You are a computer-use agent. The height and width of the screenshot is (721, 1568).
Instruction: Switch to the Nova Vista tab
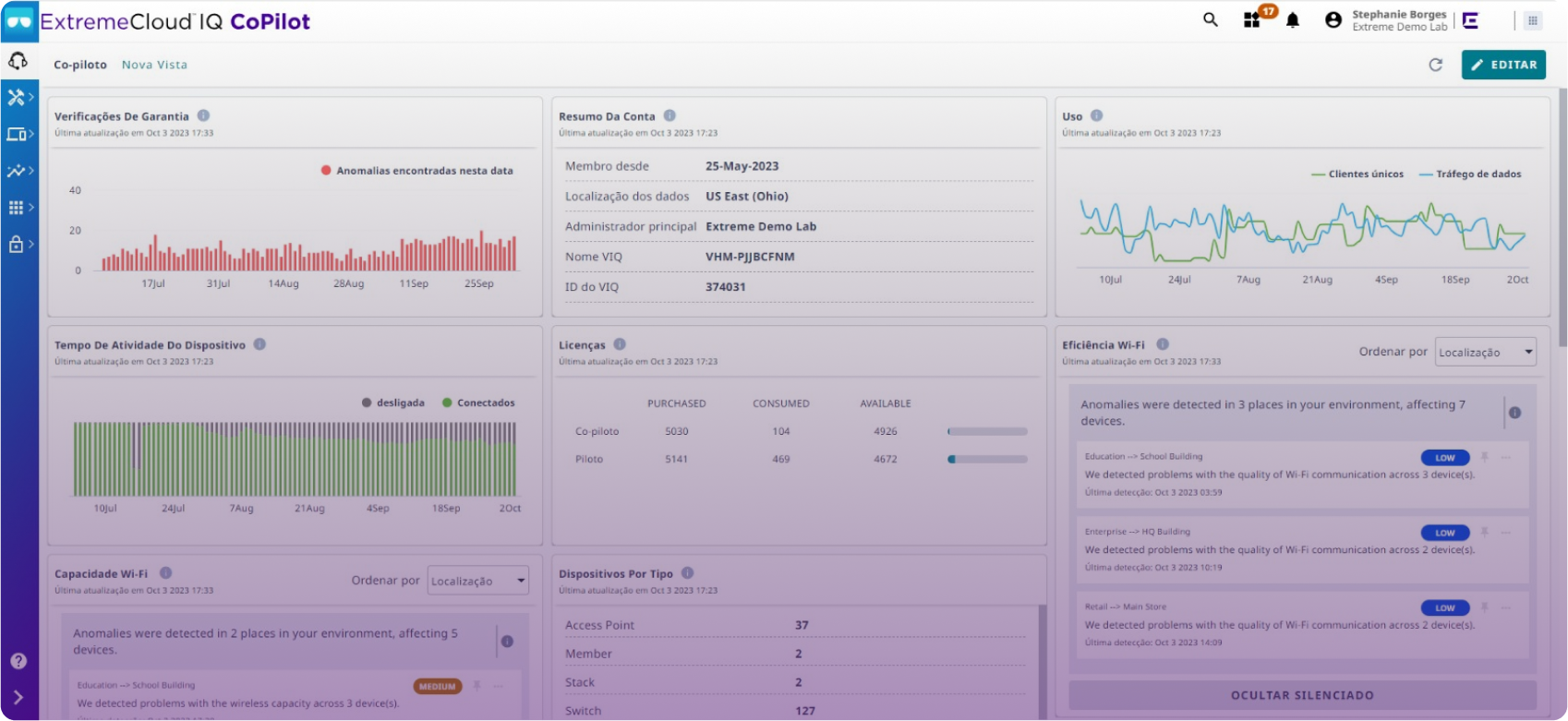(x=154, y=65)
